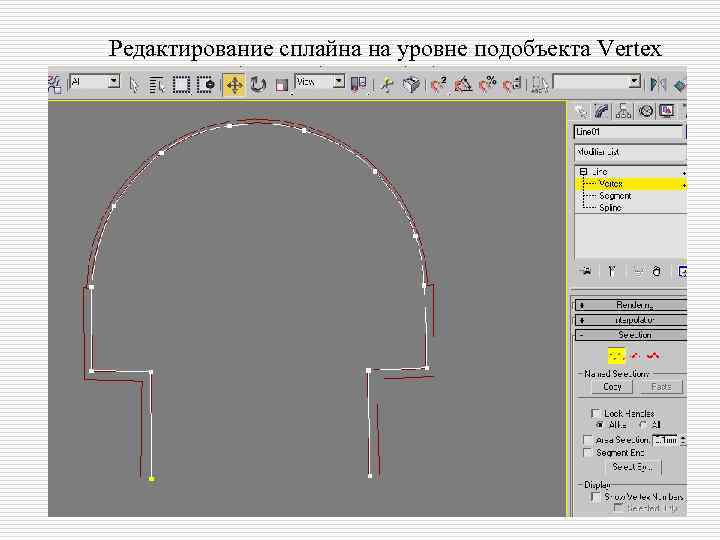Click the Area Selection value field
The width and height of the screenshot is (720, 540).
click(664, 440)
